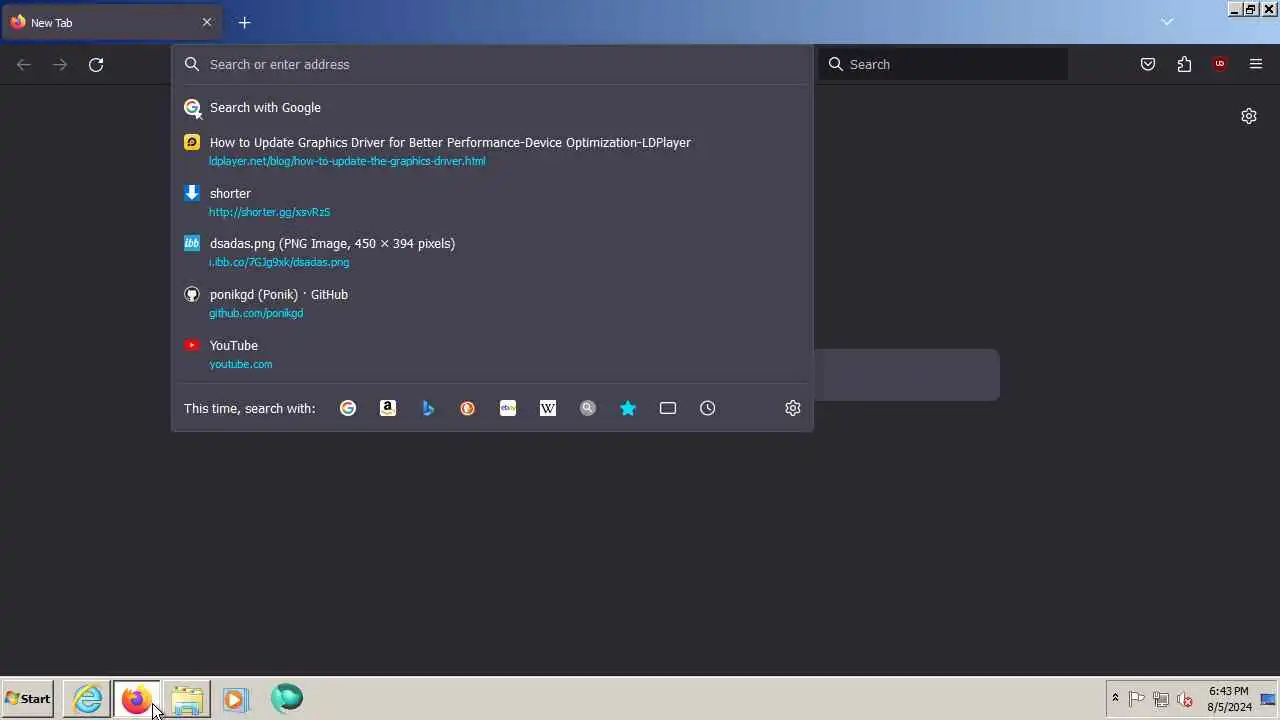
Task: Click the Show desktop tray button
Action: click(1268, 699)
